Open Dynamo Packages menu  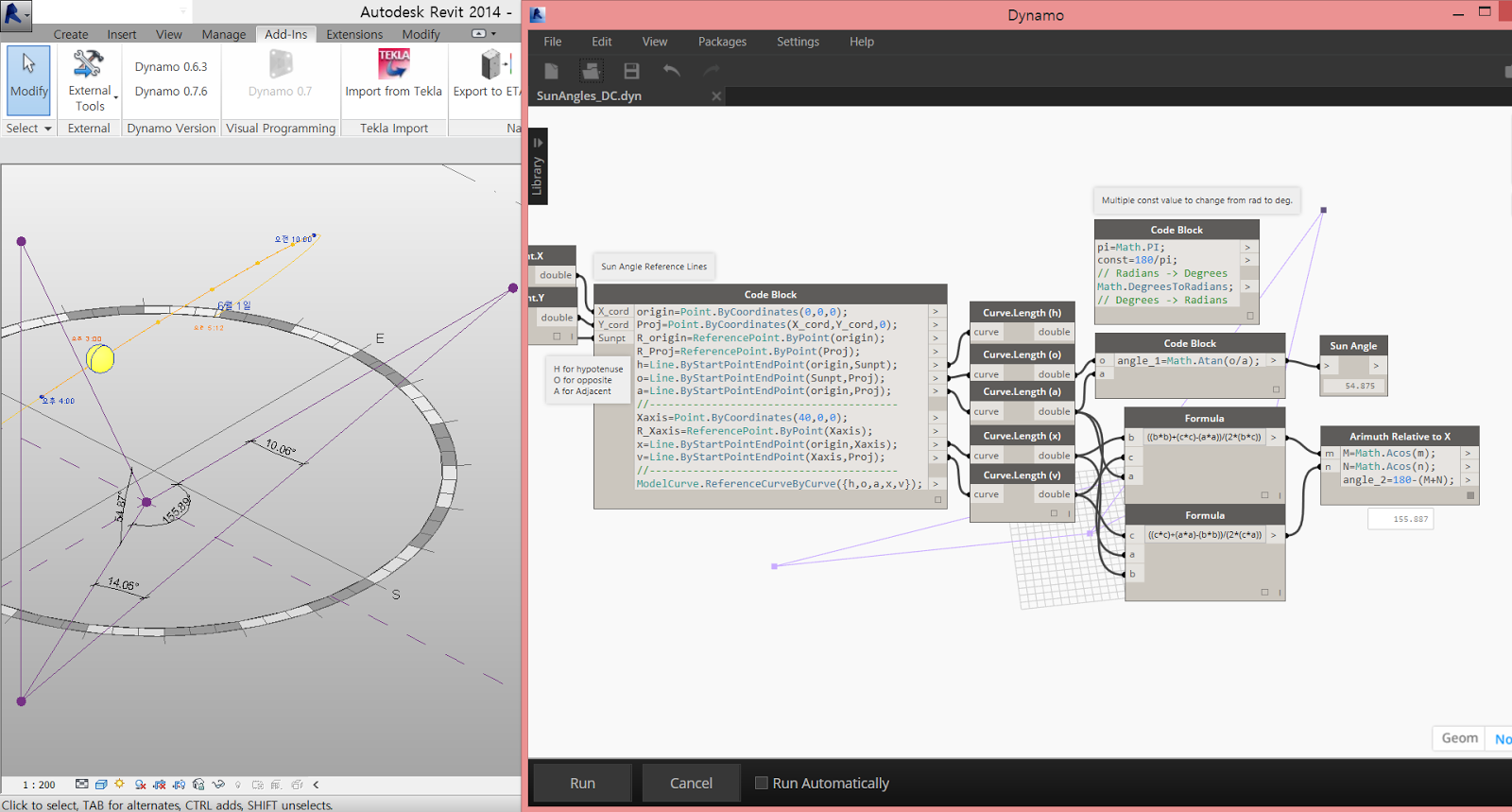coord(722,42)
